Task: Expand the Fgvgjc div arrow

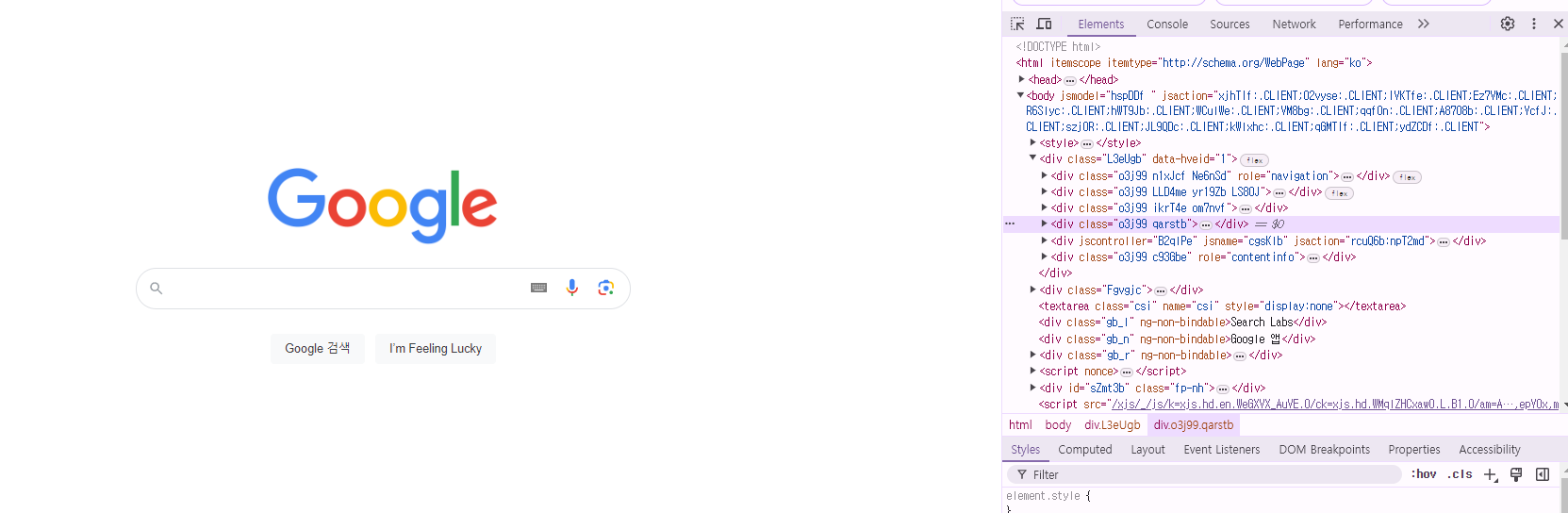Action: [x=1033, y=290]
